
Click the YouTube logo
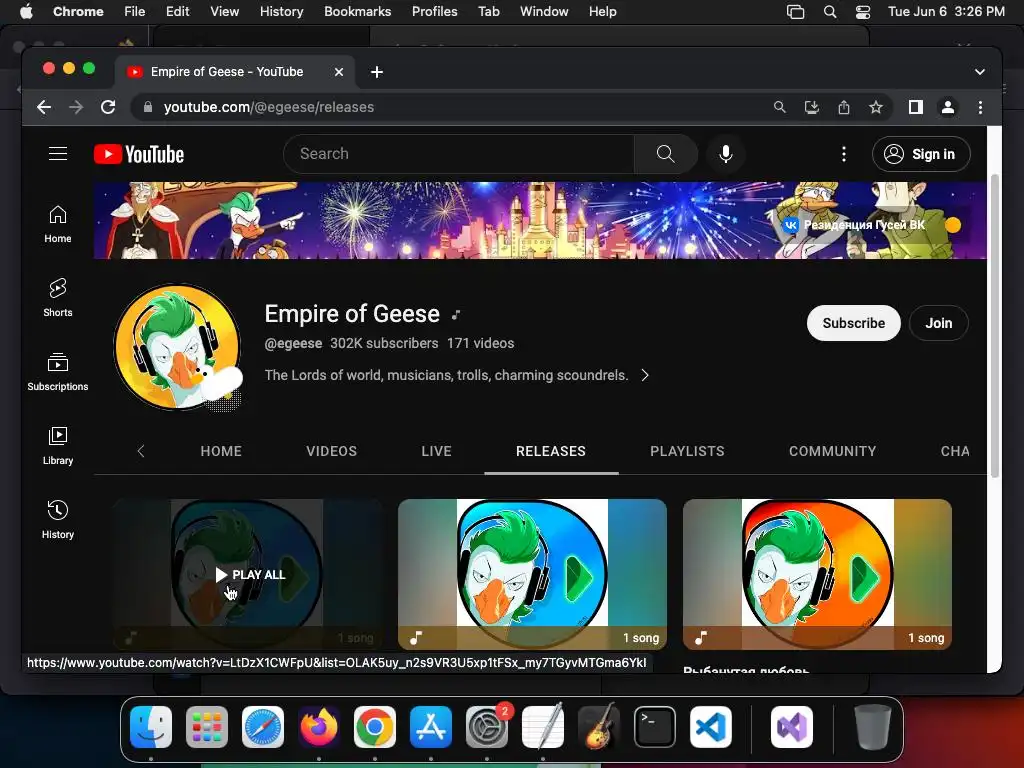coord(139,154)
